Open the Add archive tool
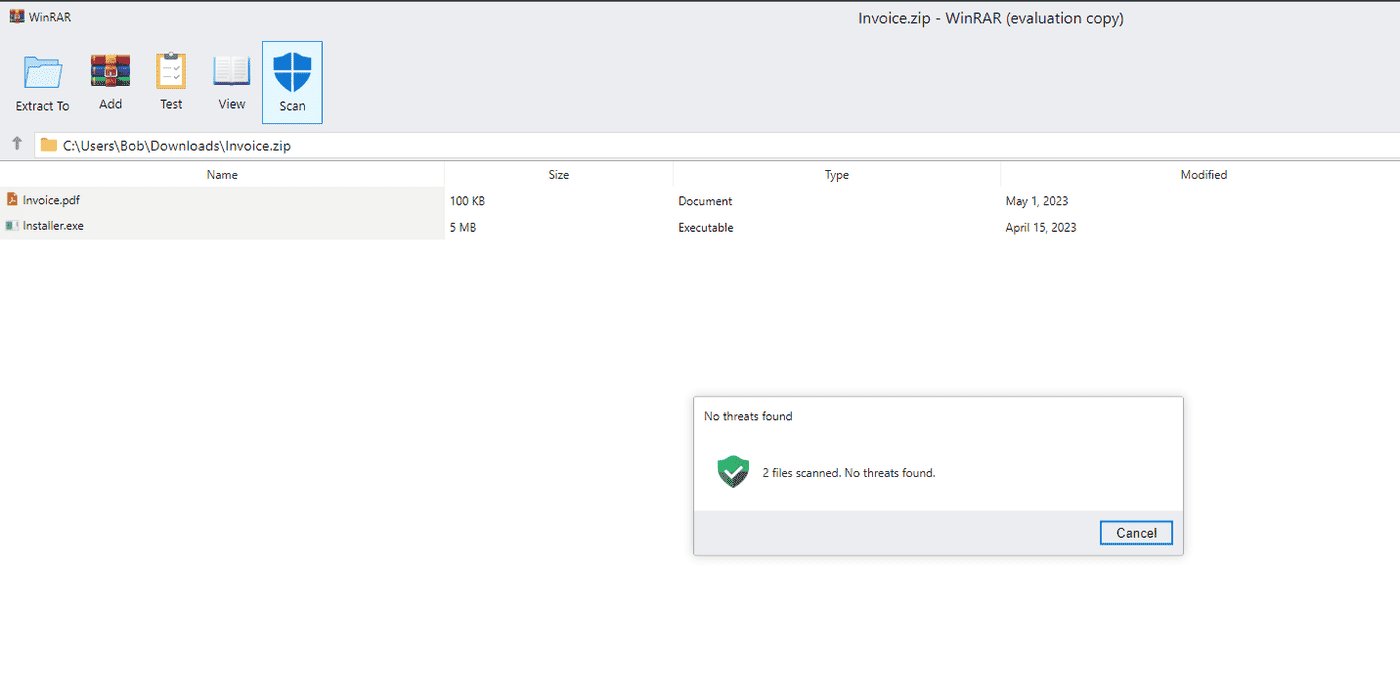Image resolution: width=1400 pixels, height=692 pixels. (x=110, y=82)
